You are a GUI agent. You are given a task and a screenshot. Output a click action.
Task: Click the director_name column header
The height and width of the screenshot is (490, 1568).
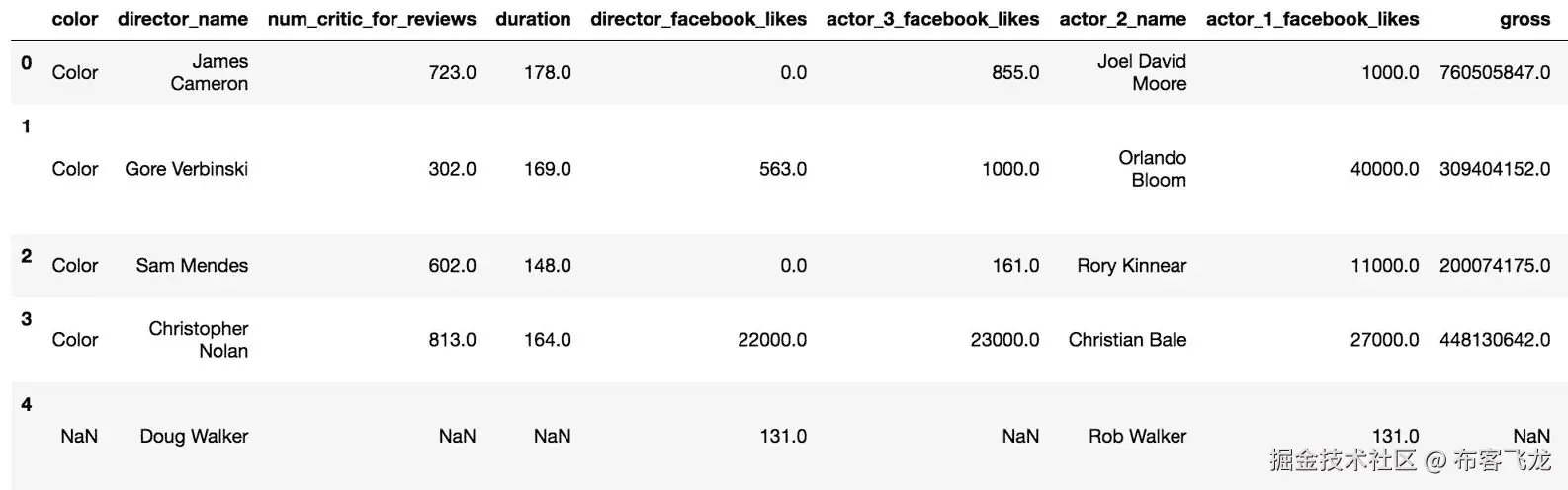click(182, 19)
